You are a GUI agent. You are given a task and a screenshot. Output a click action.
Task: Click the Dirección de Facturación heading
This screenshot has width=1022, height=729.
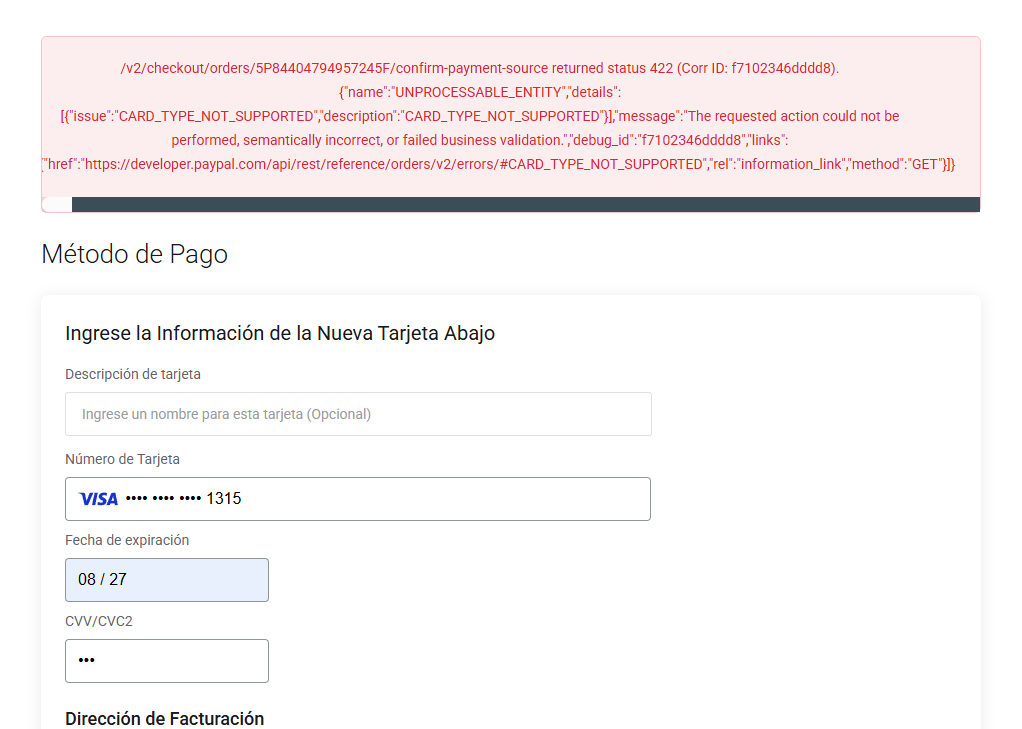(164, 718)
